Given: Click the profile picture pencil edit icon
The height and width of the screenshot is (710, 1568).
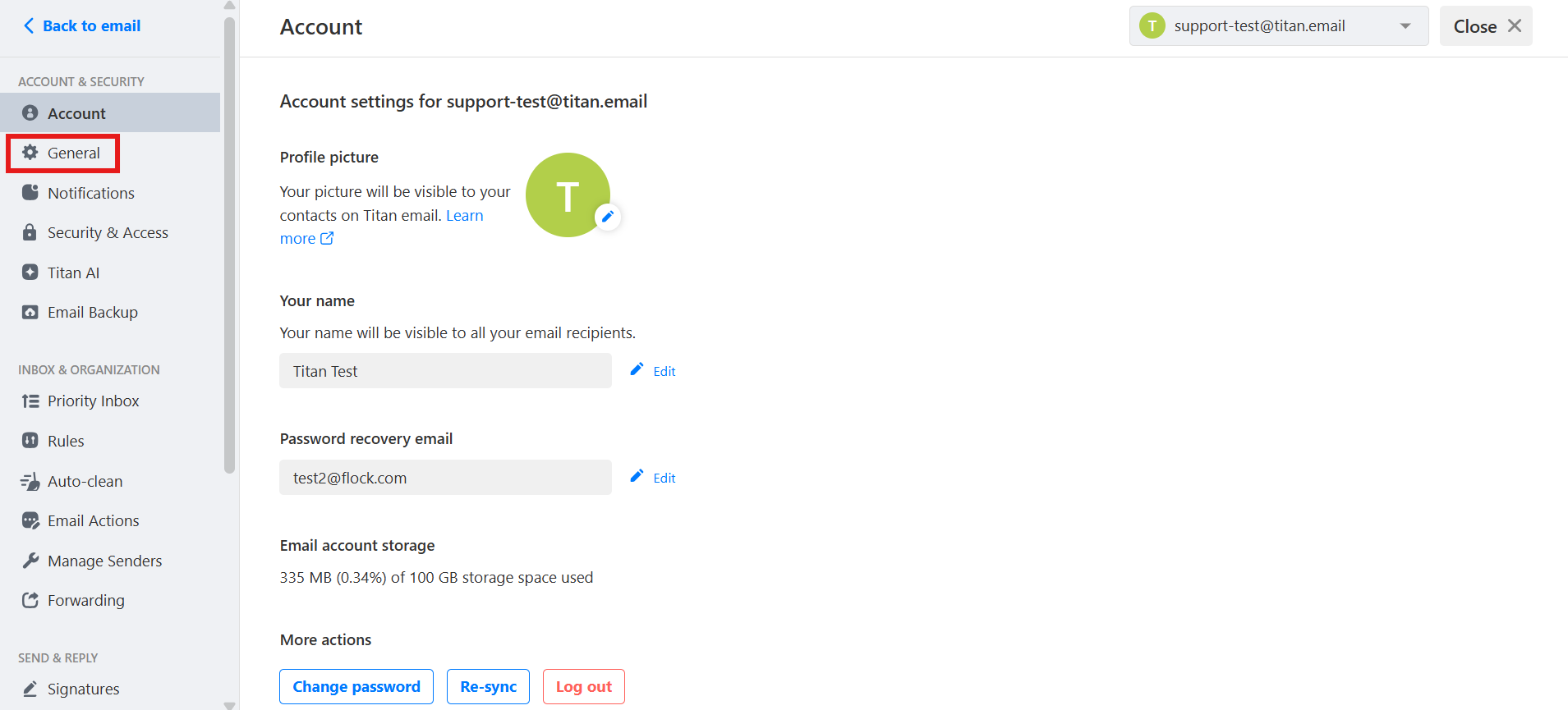Looking at the screenshot, I should coord(608,217).
